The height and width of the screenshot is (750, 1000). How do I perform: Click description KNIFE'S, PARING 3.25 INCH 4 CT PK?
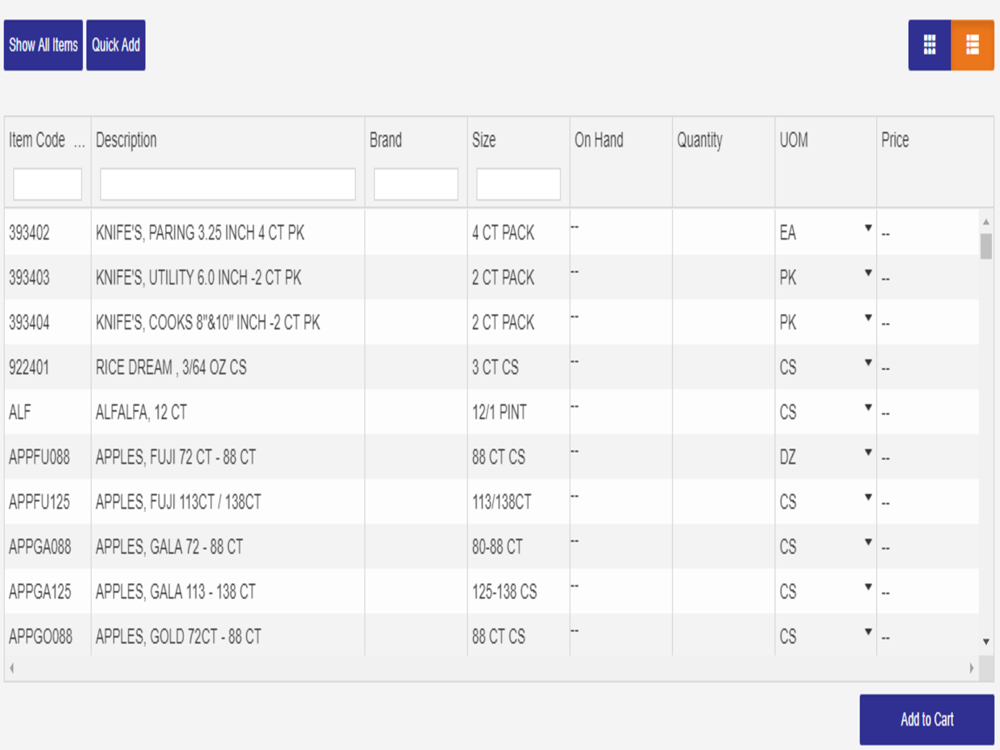tap(200, 233)
